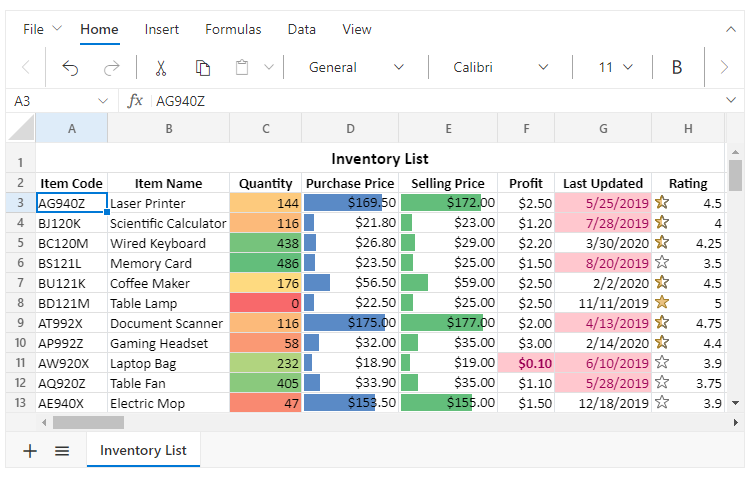
Task: Switch to the Formulas ribbon tab
Action: coord(233,29)
